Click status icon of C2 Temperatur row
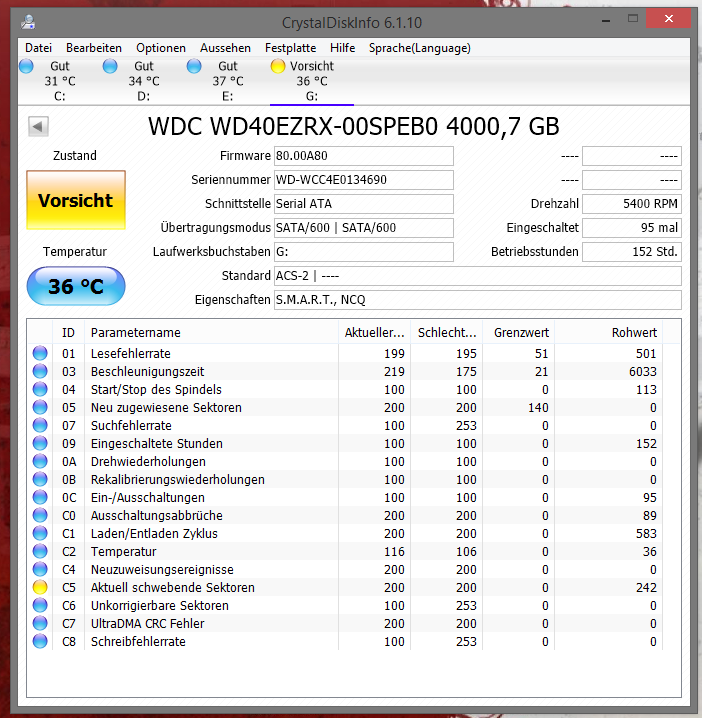The image size is (702, 718). point(40,551)
